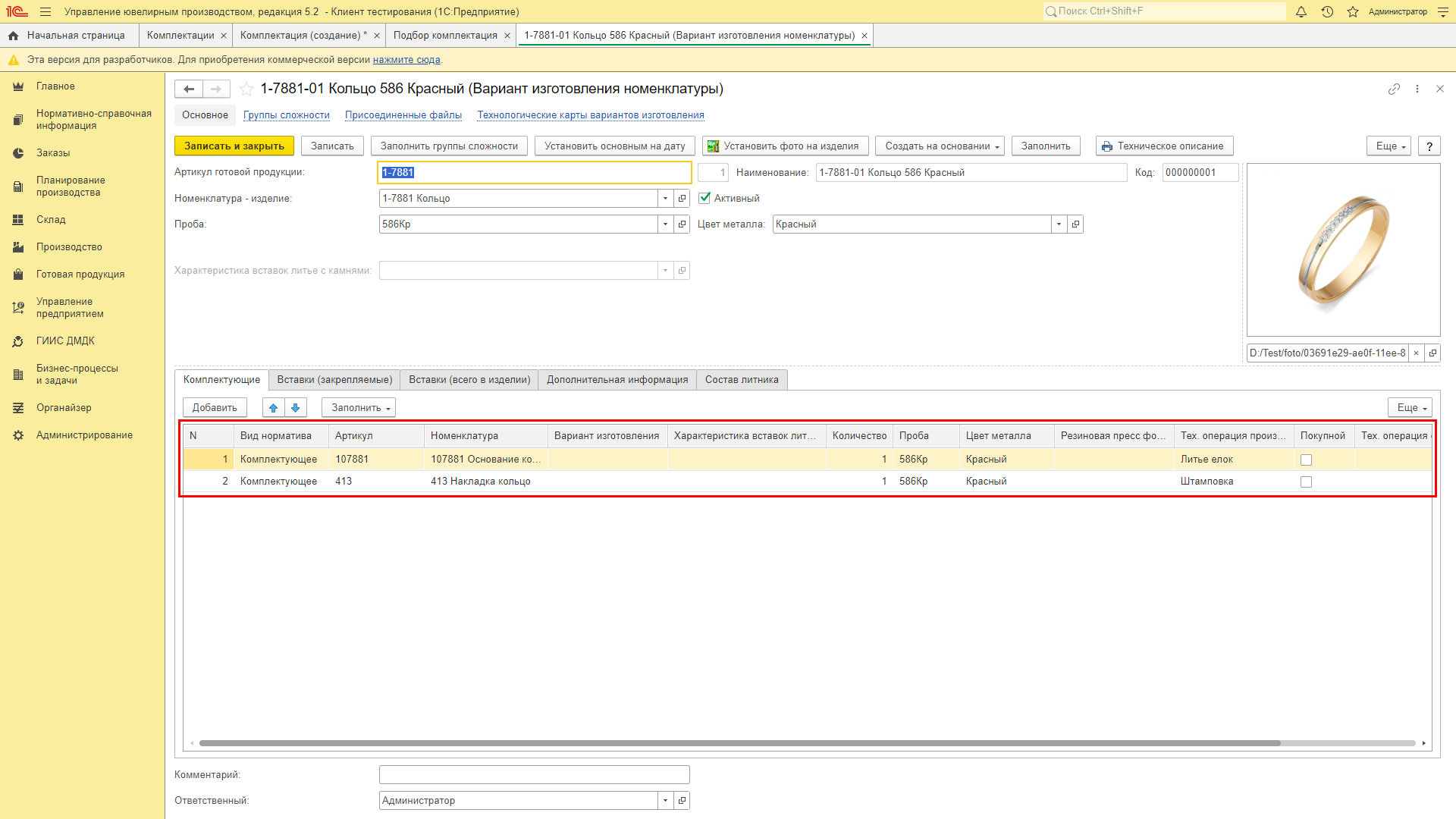The height and width of the screenshot is (819, 1456).
Task: Open Технологические карты вариантов изготовления link
Action: 591,115
